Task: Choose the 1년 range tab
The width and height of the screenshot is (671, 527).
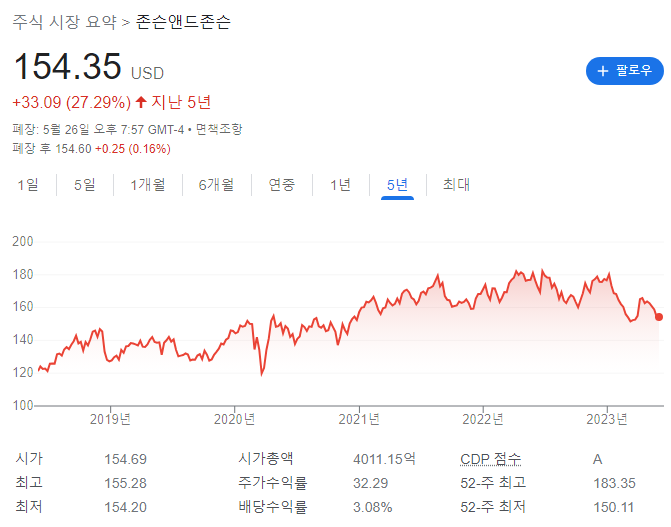Action: 341,185
